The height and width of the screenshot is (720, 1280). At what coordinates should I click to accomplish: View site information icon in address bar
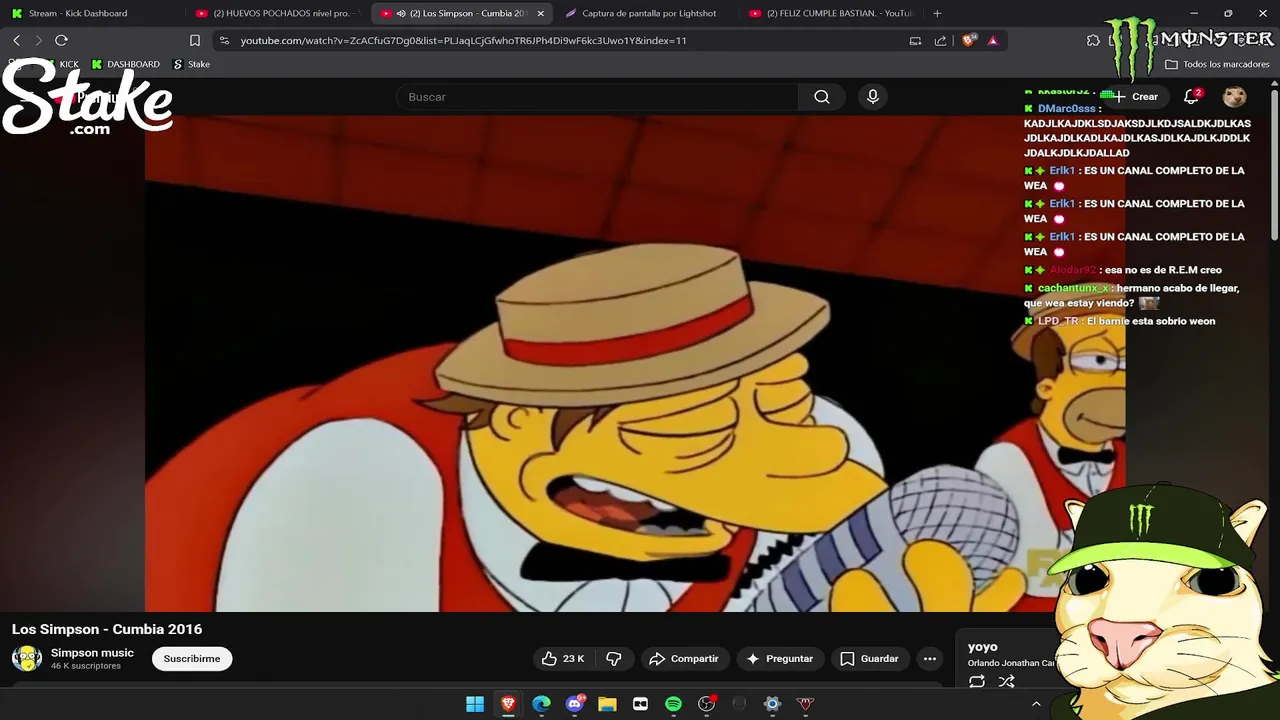[x=224, y=40]
